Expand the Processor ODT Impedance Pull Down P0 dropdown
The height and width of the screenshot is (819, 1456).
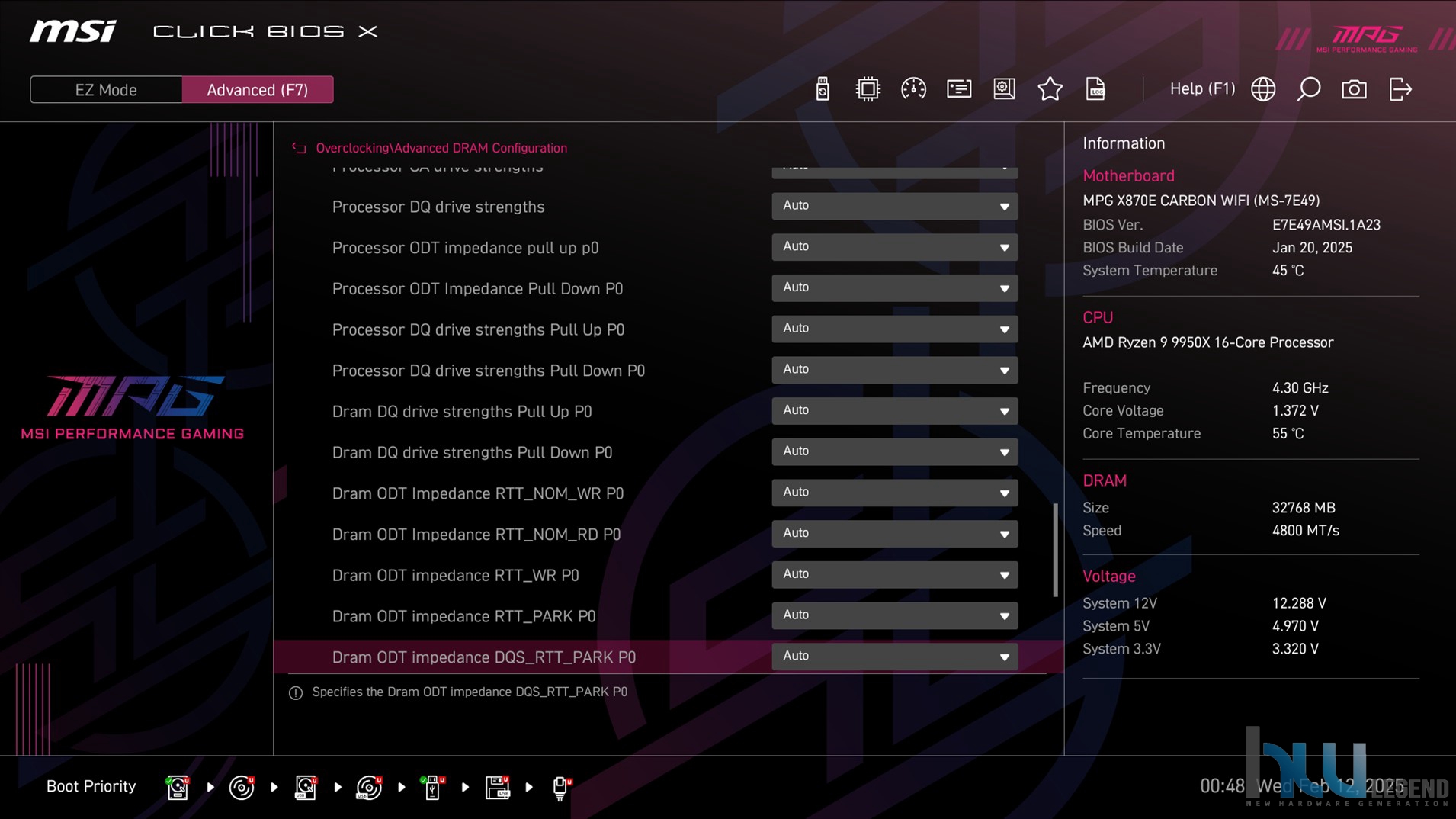[x=894, y=288]
